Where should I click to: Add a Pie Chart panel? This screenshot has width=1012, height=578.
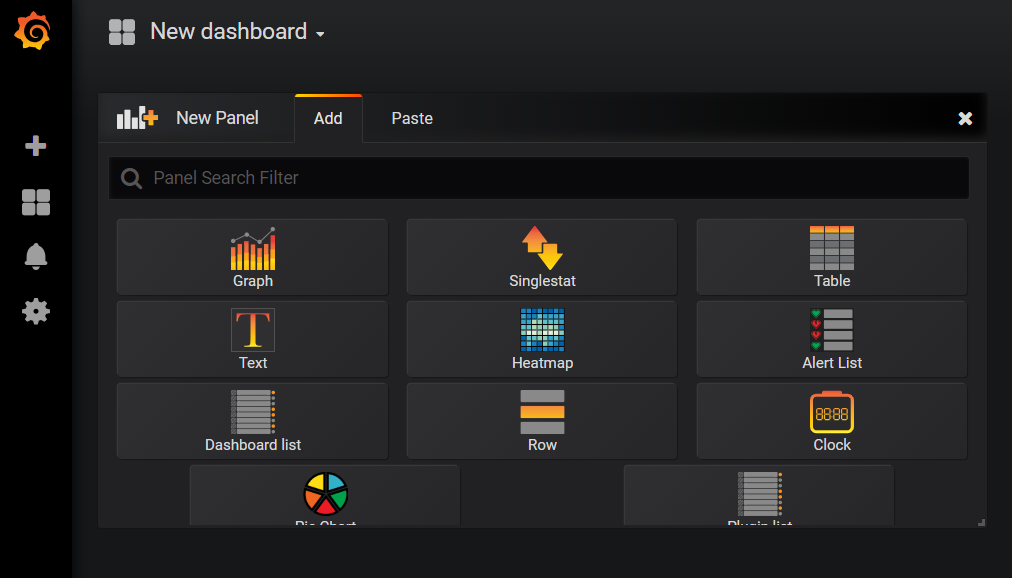325,495
